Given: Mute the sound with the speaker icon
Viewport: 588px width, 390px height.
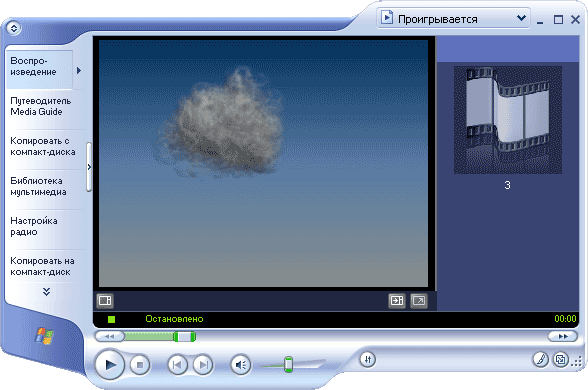Looking at the screenshot, I should tap(240, 364).
